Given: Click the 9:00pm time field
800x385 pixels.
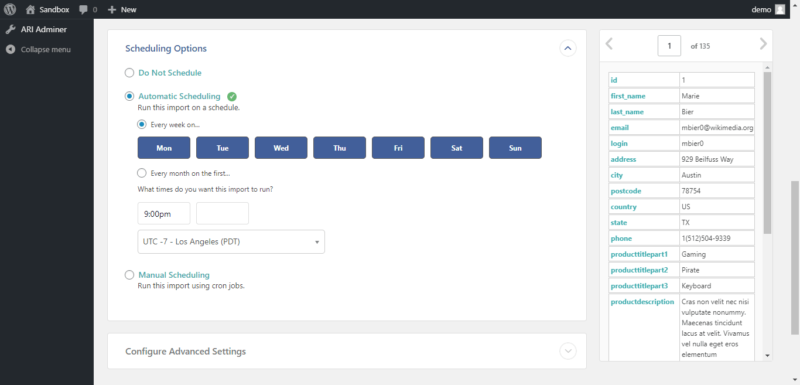Looking at the screenshot, I should (x=164, y=214).
